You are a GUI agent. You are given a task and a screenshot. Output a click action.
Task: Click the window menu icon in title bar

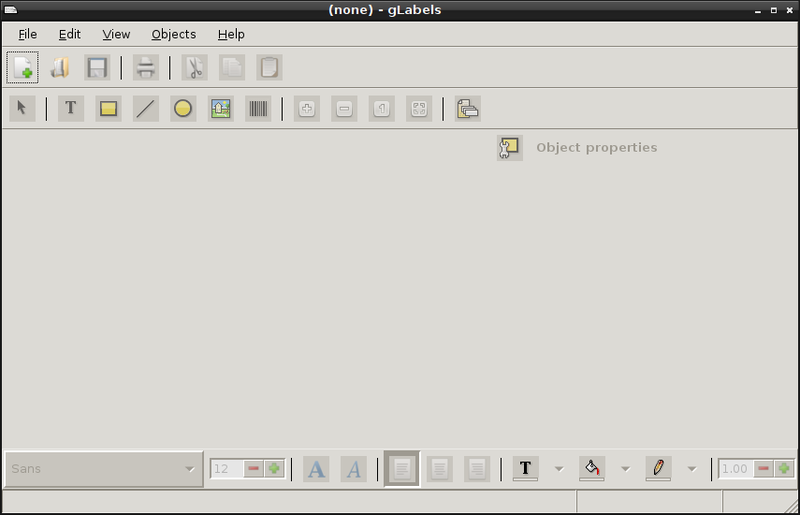coord(11,10)
